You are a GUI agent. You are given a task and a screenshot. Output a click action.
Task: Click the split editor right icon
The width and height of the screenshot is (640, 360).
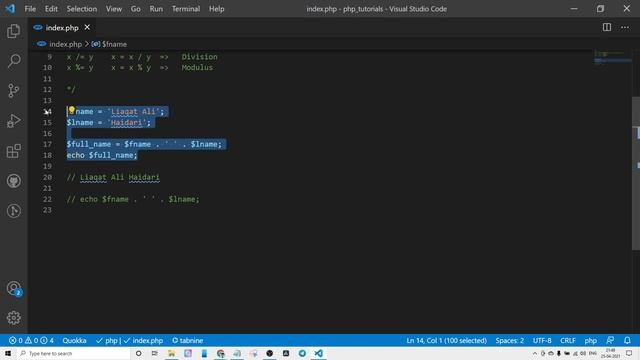pos(607,27)
